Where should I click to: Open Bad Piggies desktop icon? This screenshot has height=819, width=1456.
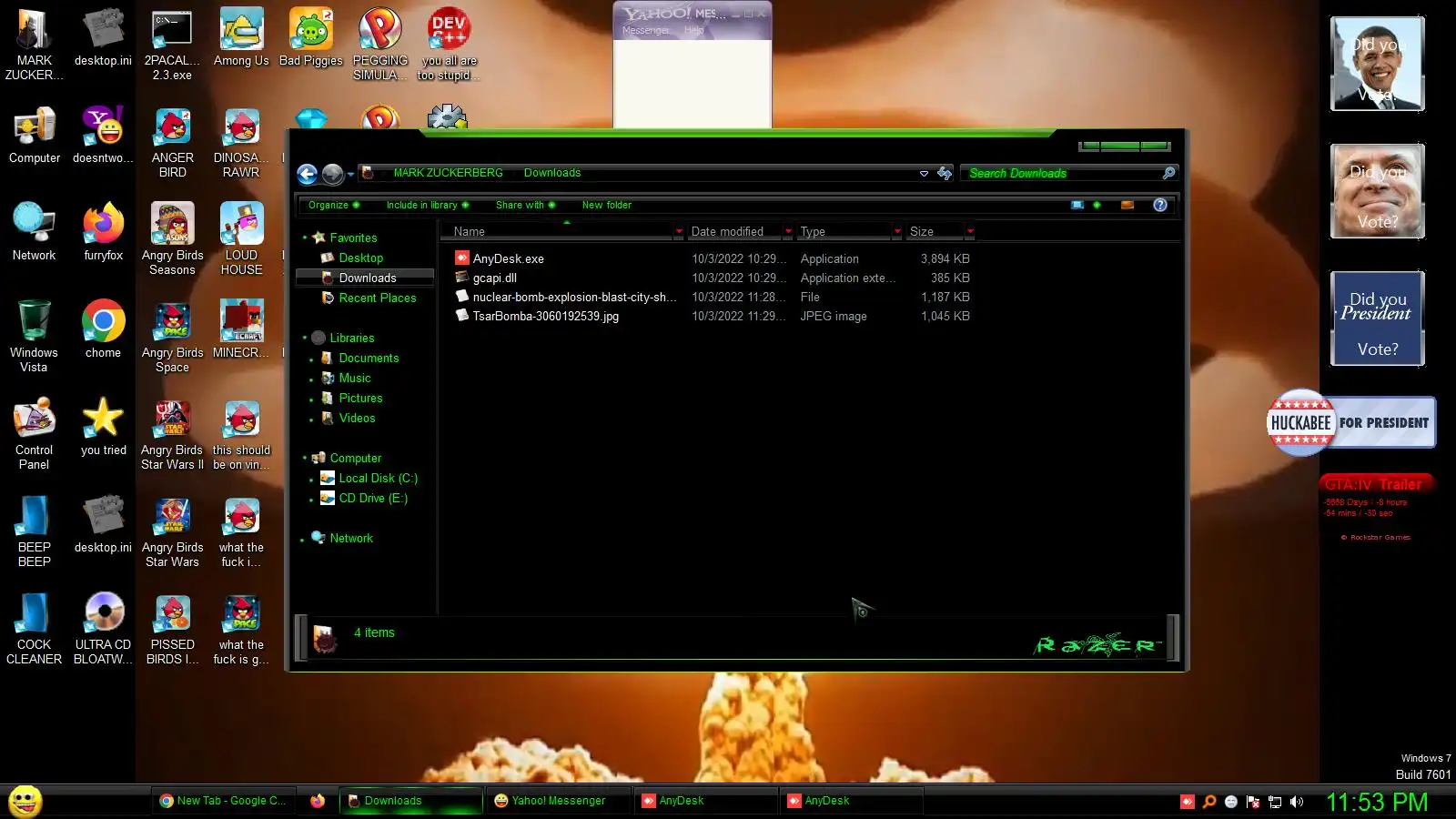(310, 38)
